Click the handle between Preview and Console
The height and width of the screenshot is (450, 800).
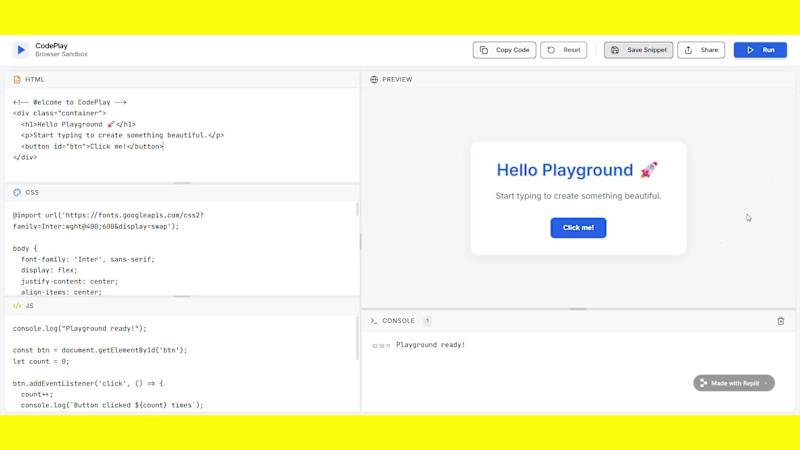pos(578,309)
